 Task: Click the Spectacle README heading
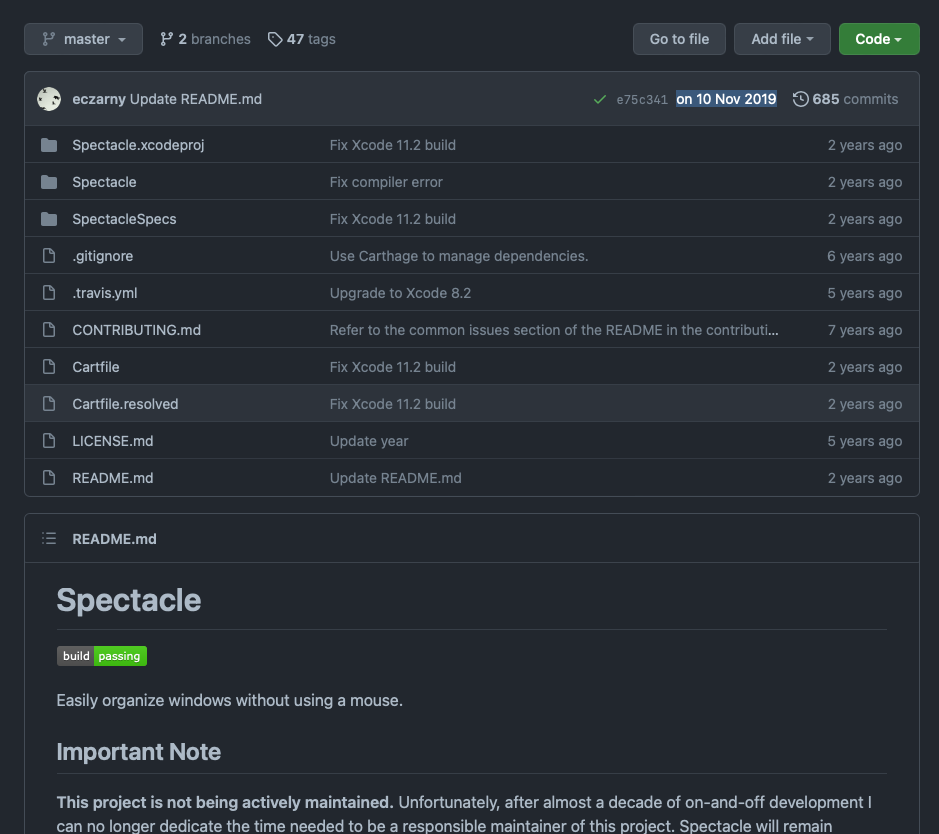pos(129,600)
